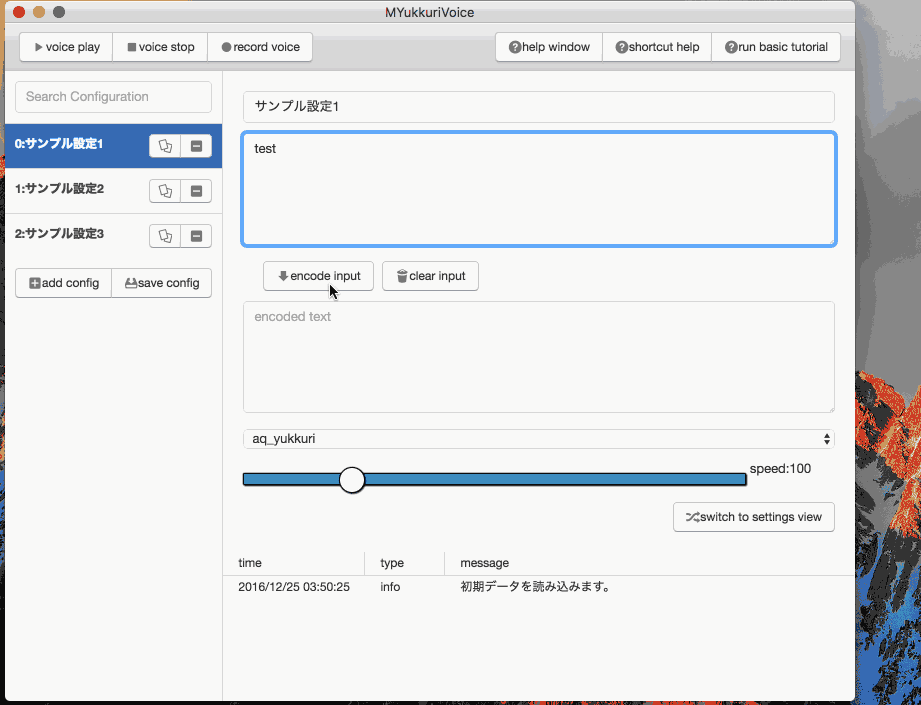This screenshot has height=705, width=921.
Task: Open the aq_yukkuri voice dropdown
Action: 539,439
